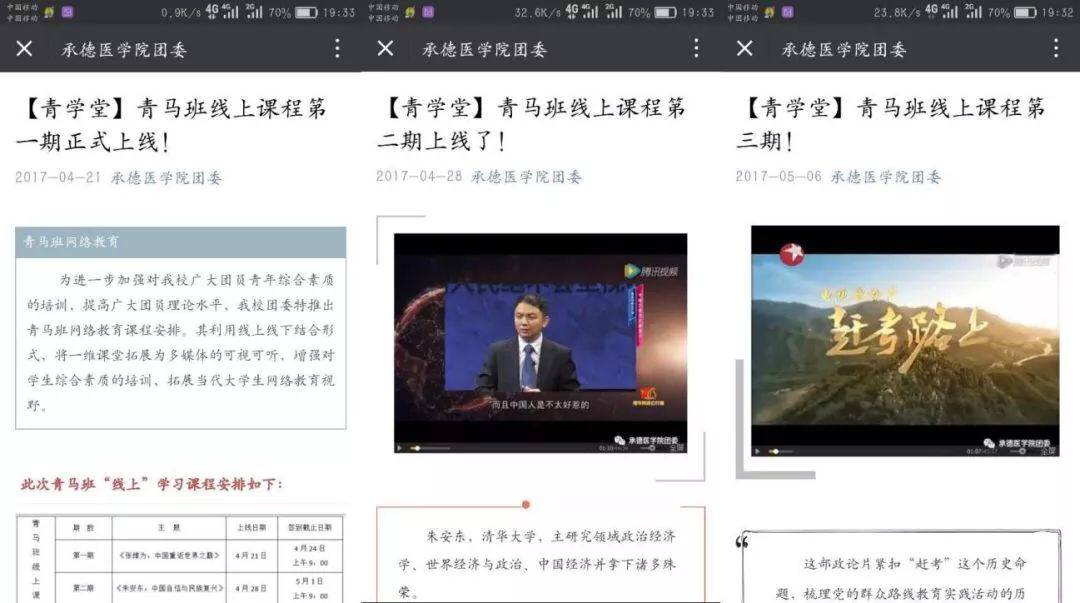
Task: Tap the 第二期 cell in the schedule table
Action: 83,589
